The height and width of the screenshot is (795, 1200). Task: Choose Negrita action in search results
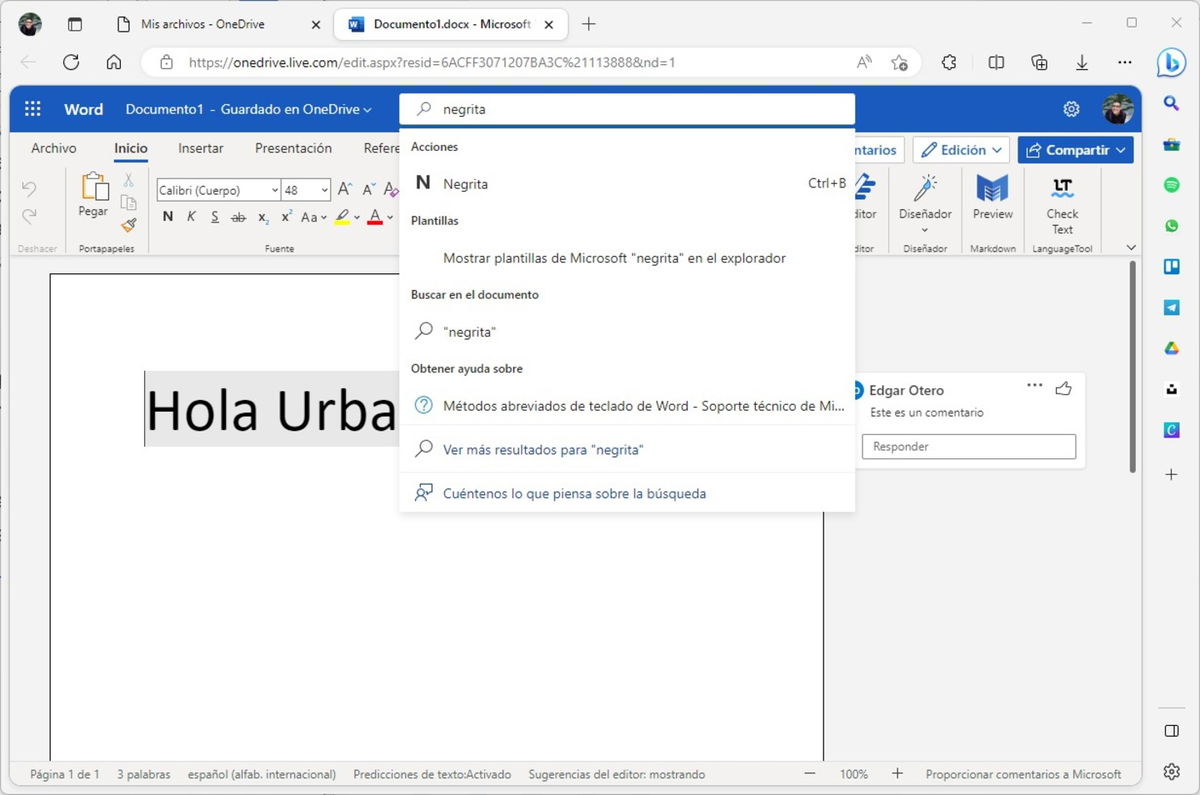click(x=627, y=184)
